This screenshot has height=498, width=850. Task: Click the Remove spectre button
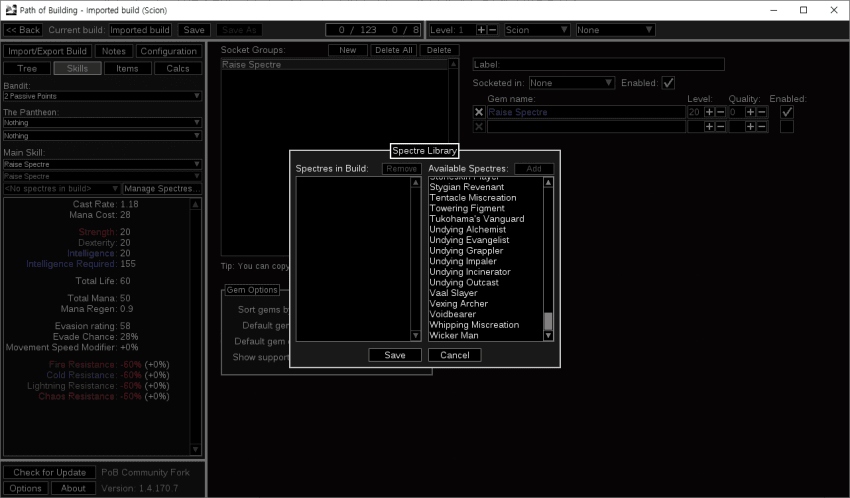point(402,169)
